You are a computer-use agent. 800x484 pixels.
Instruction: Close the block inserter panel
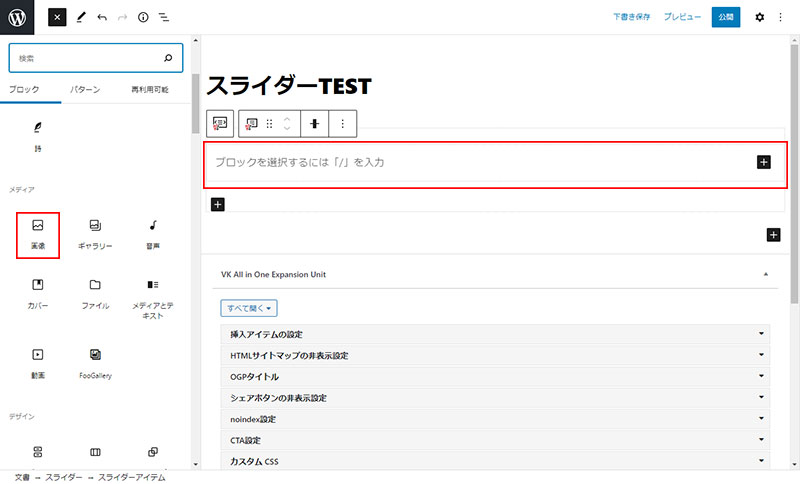point(57,18)
